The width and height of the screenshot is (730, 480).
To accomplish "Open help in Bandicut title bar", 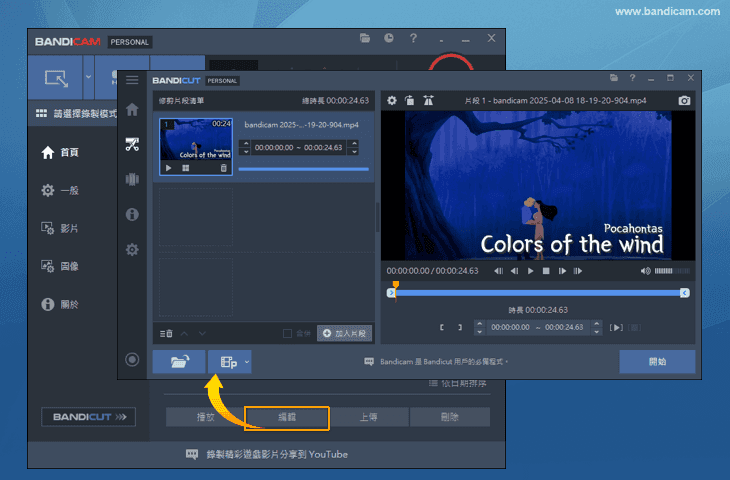I will click(632, 78).
